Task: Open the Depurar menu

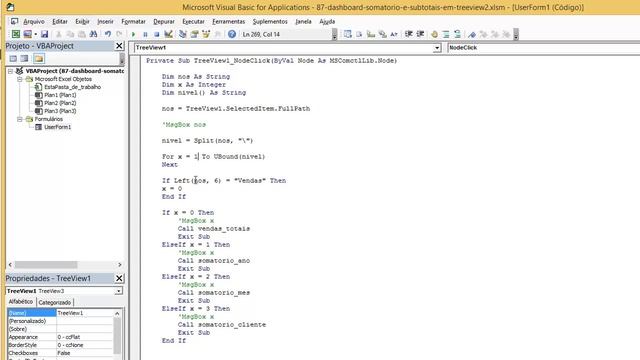Action: tap(164, 21)
